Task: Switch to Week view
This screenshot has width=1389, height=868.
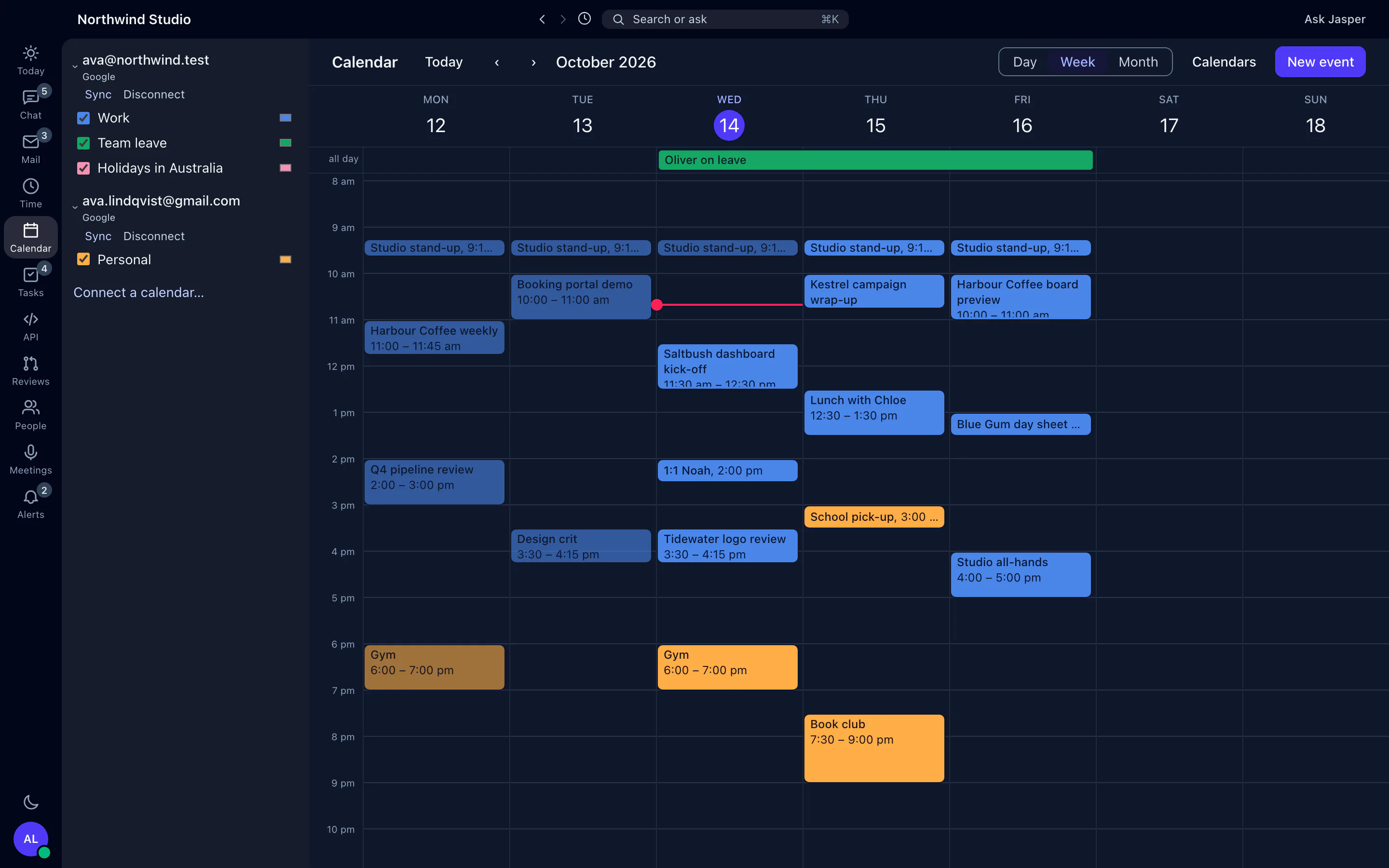Action: coord(1077,62)
